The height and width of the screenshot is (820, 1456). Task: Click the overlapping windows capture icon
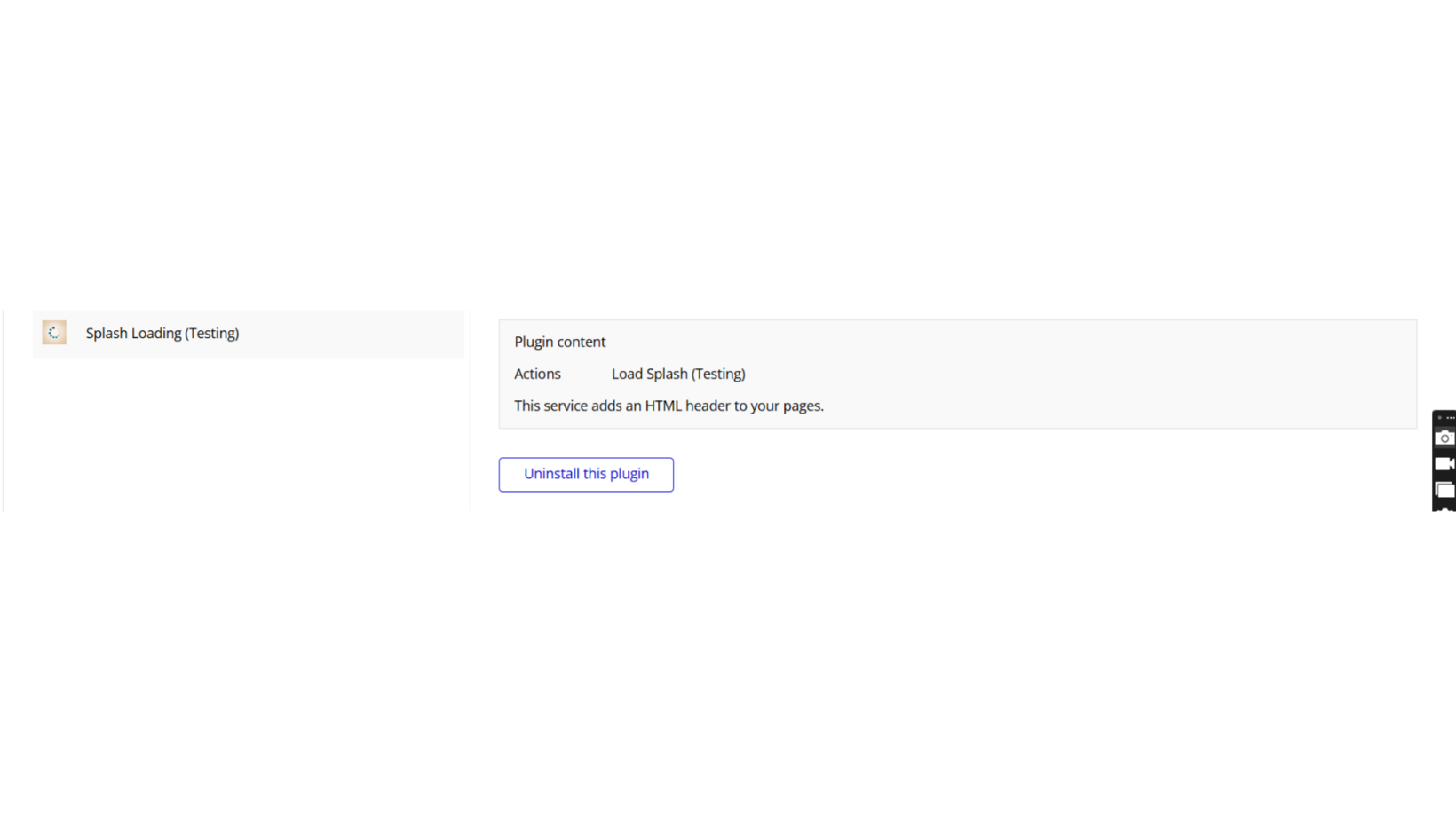(1444, 490)
